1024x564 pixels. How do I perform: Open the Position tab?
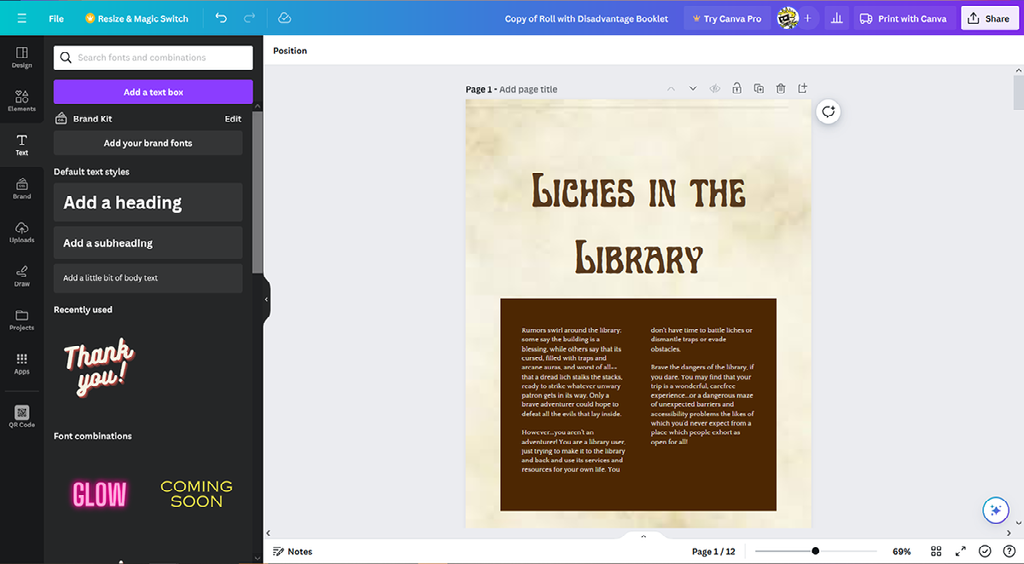290,51
